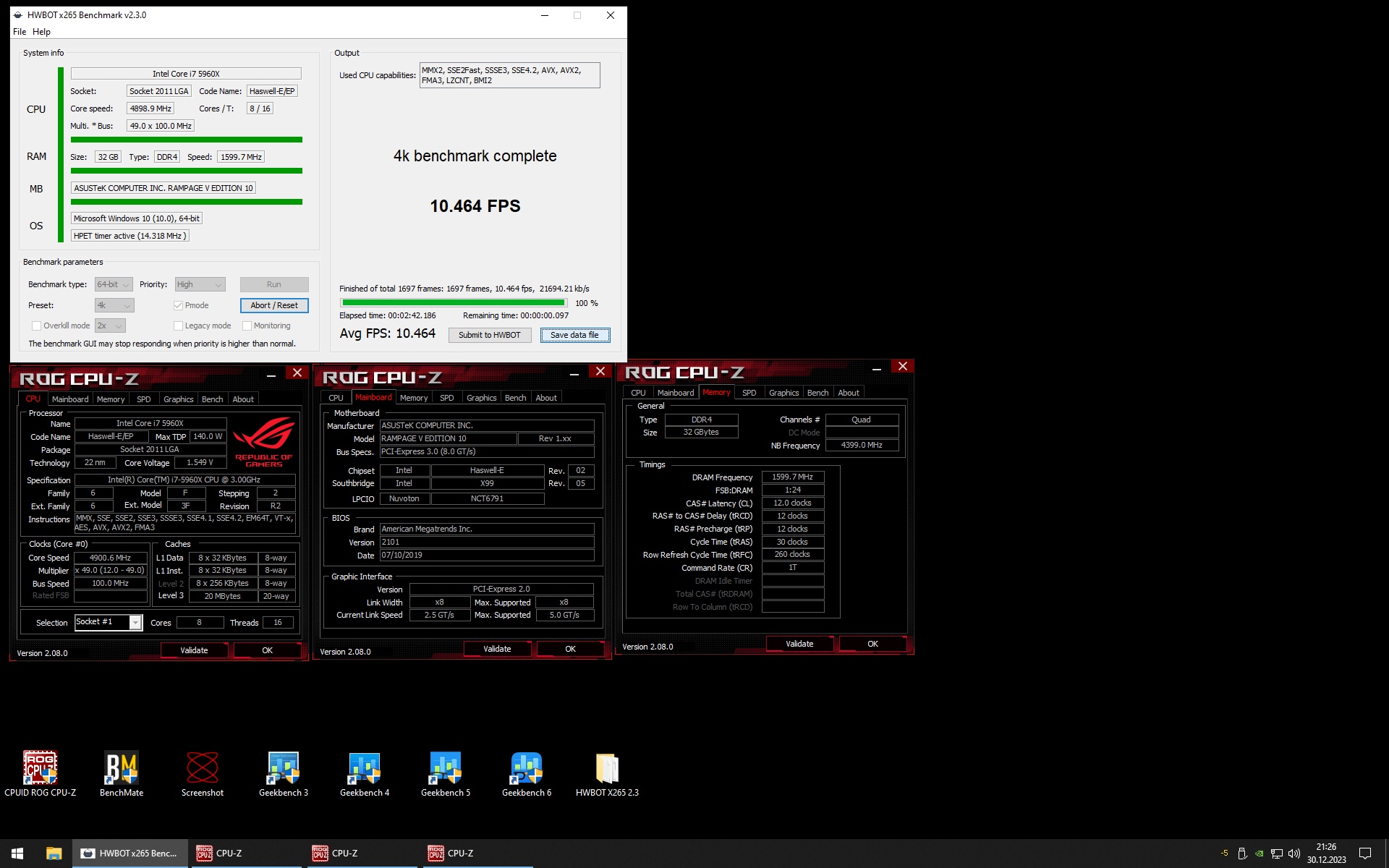Click the Used CPU capabilities text box
1389x868 pixels.
(509, 75)
